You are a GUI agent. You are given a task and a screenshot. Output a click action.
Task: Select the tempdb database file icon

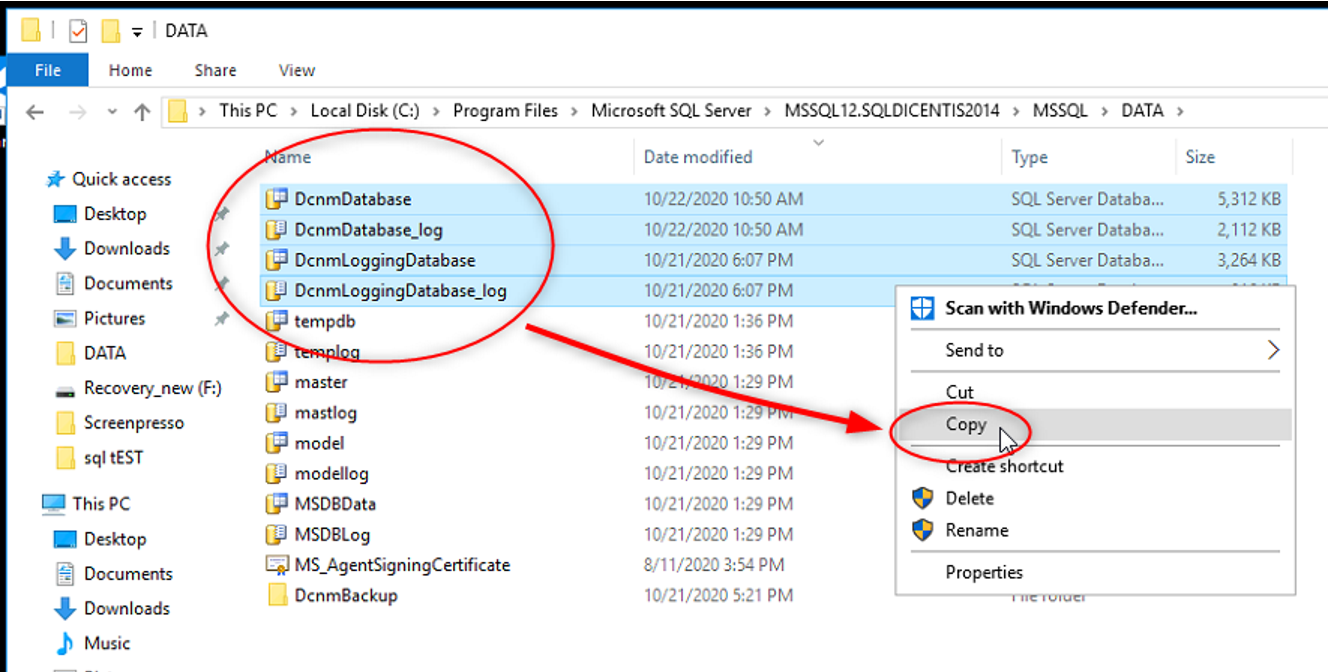click(277, 321)
